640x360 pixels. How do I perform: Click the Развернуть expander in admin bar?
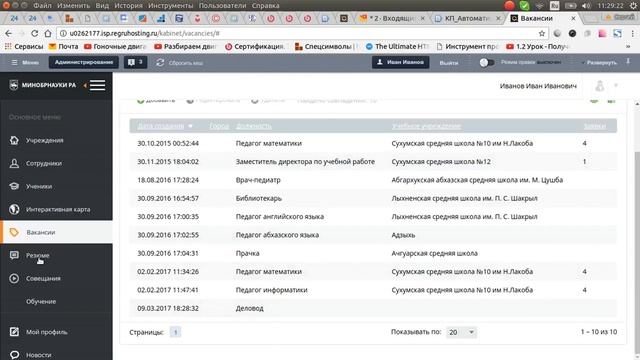(x=599, y=63)
